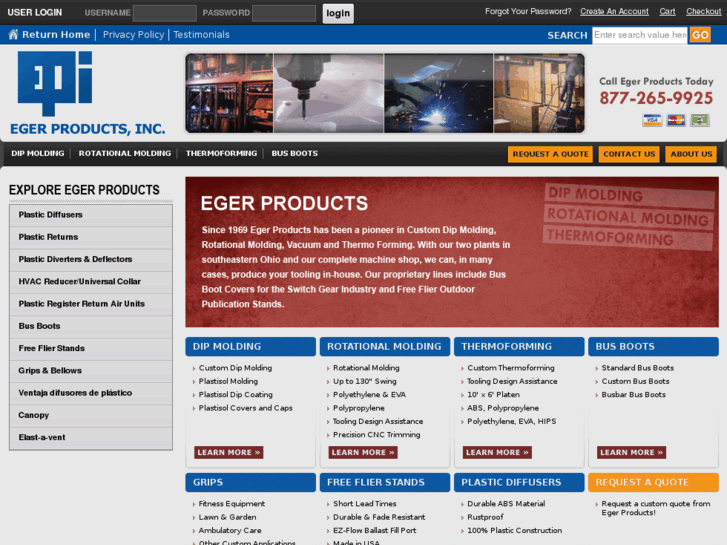This screenshot has width=727, height=545.
Task: Click the Thermoforming card header
Action: (x=519, y=346)
